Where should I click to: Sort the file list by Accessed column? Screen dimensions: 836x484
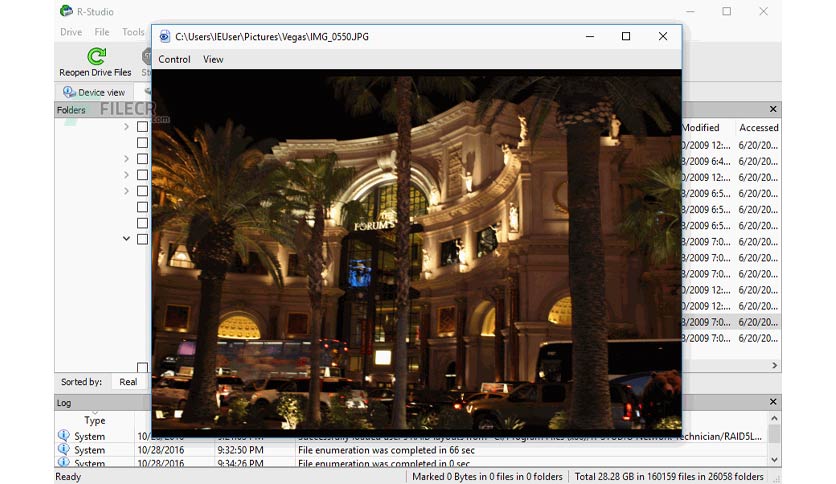[759, 127]
